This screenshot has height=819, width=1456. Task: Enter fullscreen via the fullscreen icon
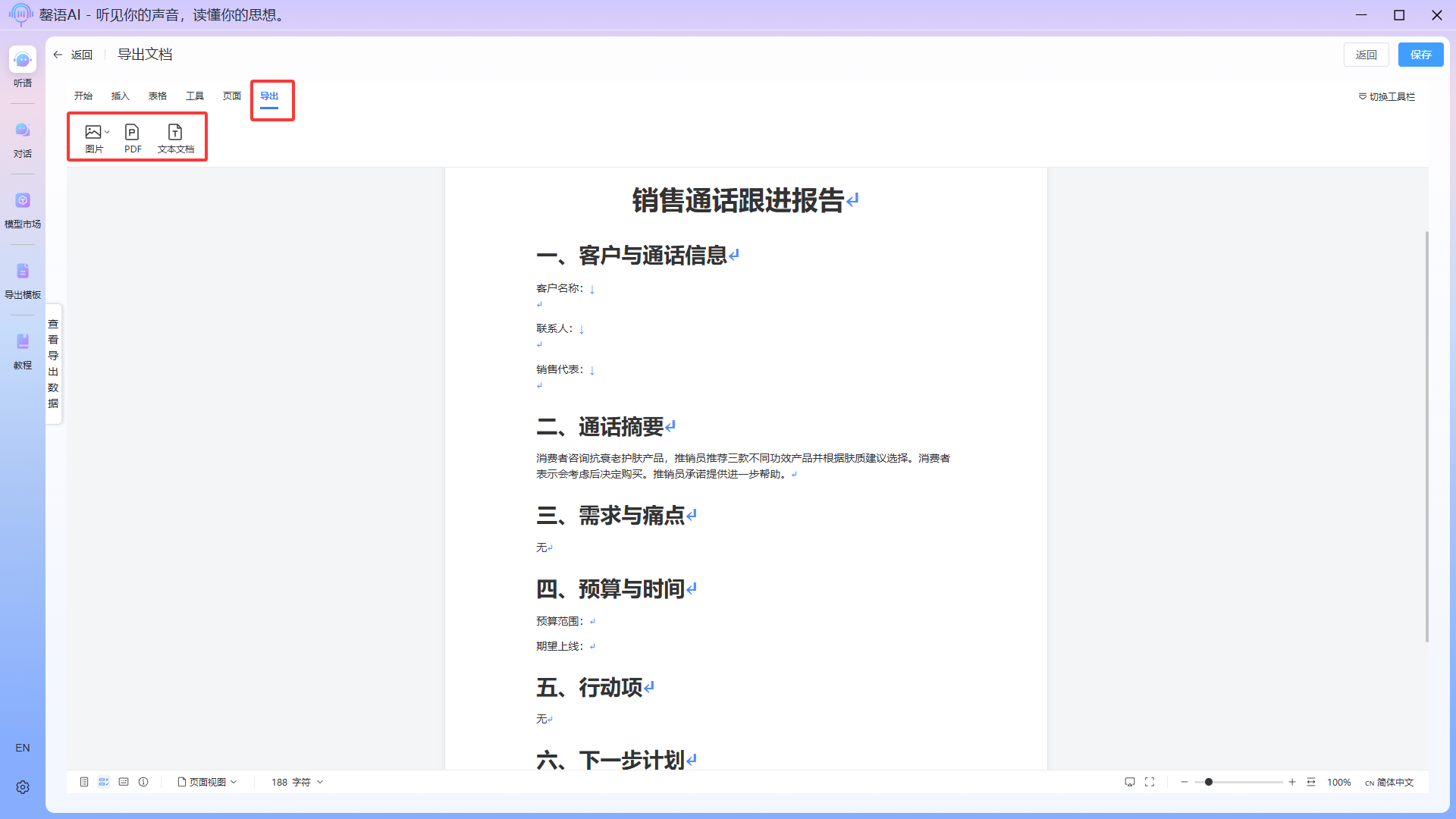1150,782
